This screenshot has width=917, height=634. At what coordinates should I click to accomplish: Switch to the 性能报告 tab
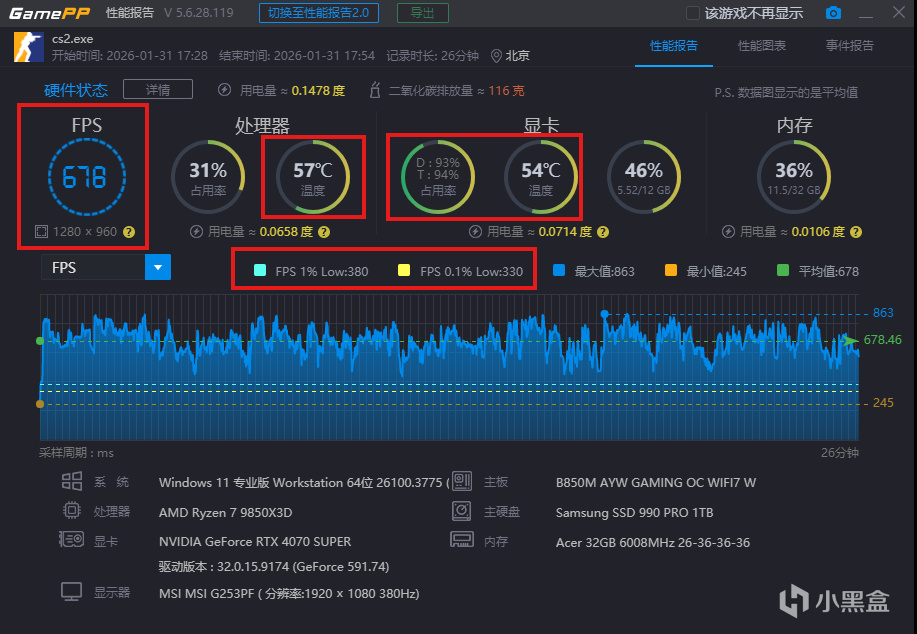(674, 46)
